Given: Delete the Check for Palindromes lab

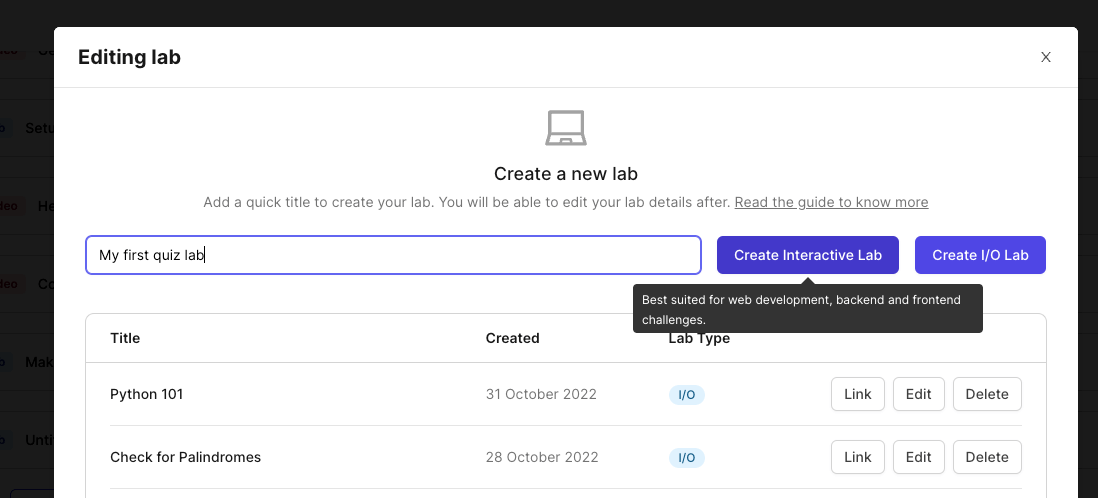Looking at the screenshot, I should point(986,457).
